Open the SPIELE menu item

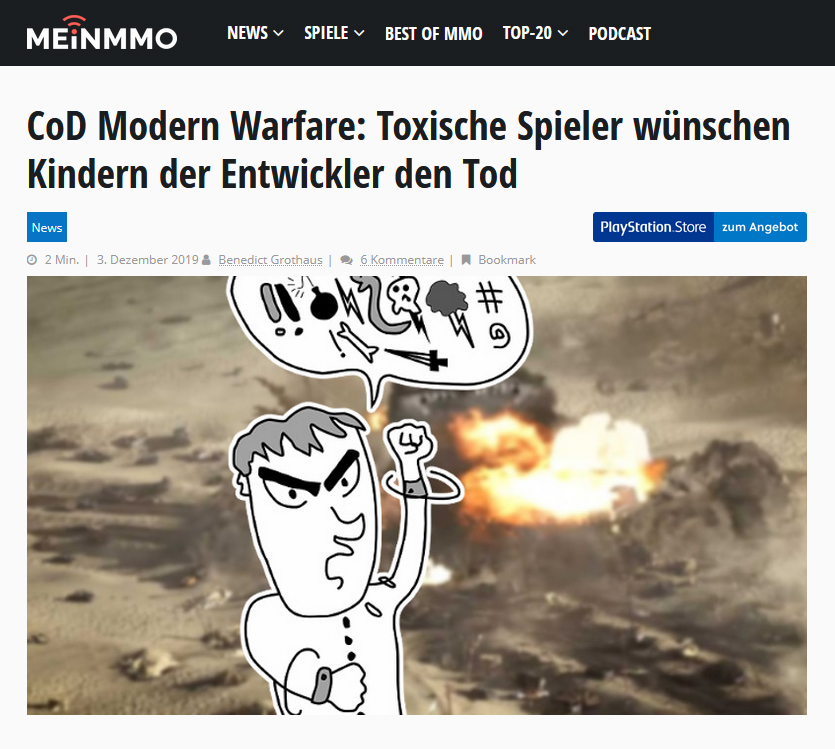[326, 33]
